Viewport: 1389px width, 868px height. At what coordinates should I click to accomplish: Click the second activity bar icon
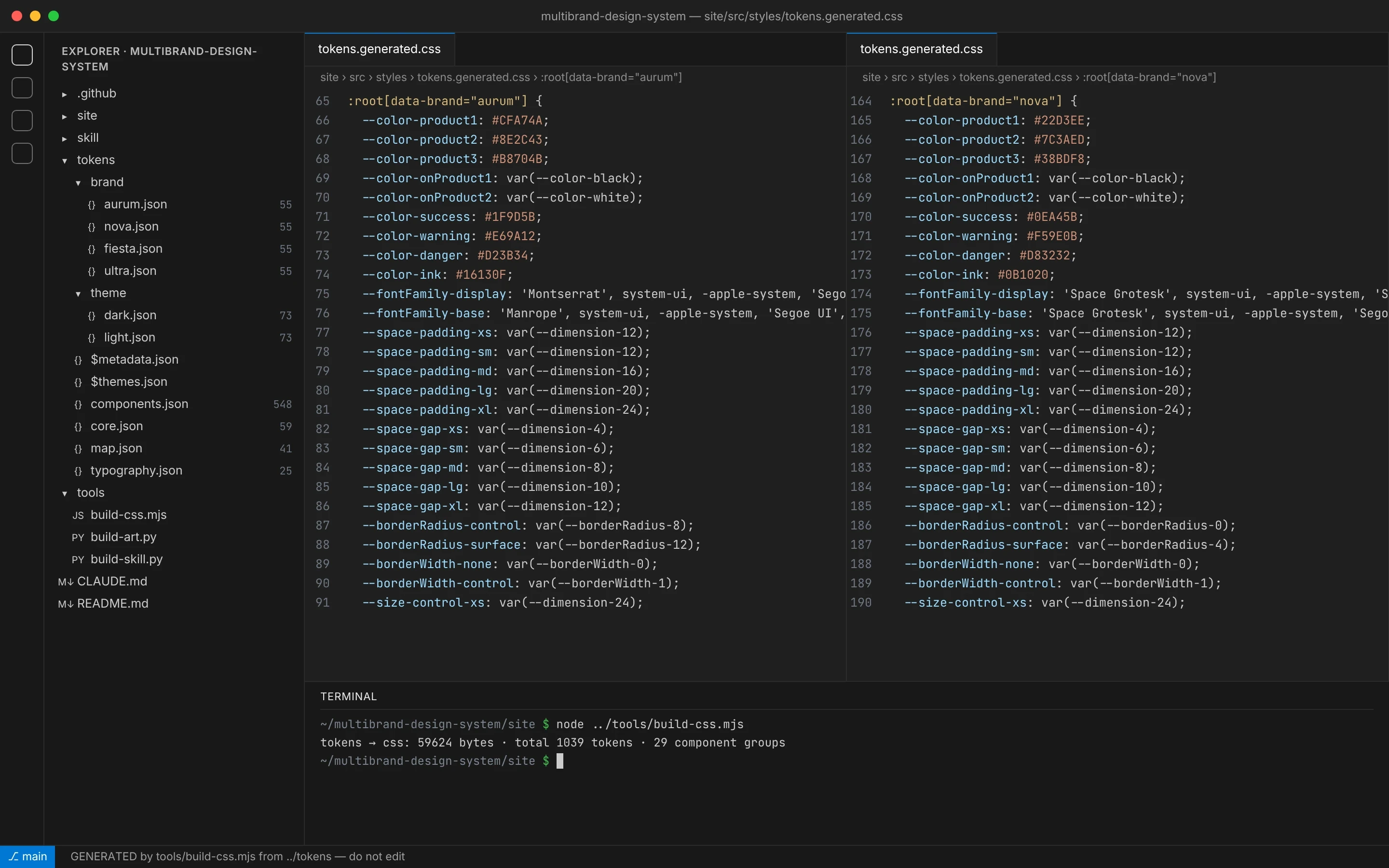pyautogui.click(x=22, y=88)
